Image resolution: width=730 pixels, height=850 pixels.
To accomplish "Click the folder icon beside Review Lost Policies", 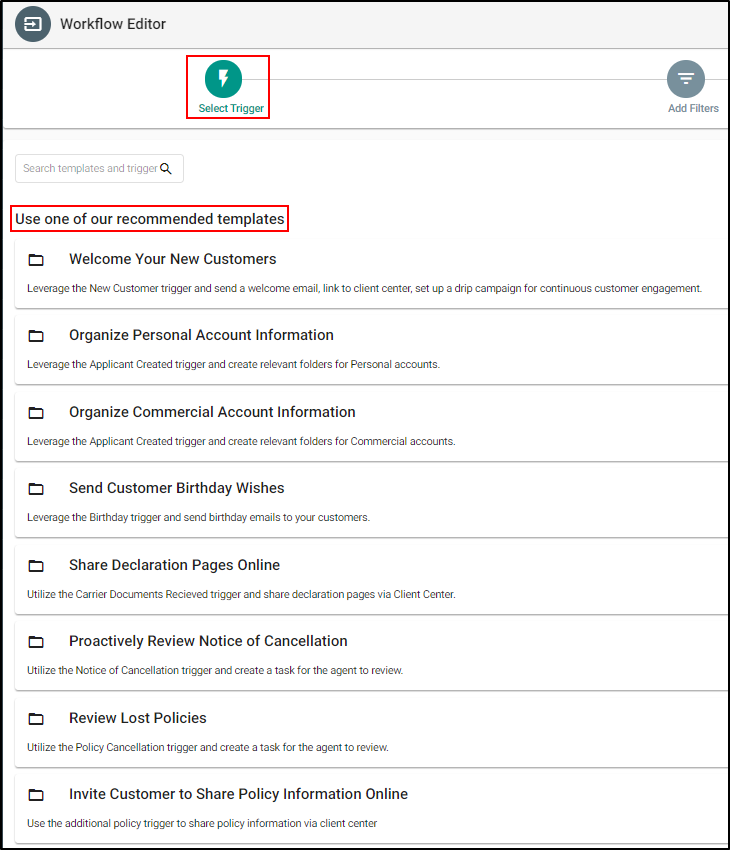I will tap(36, 719).
